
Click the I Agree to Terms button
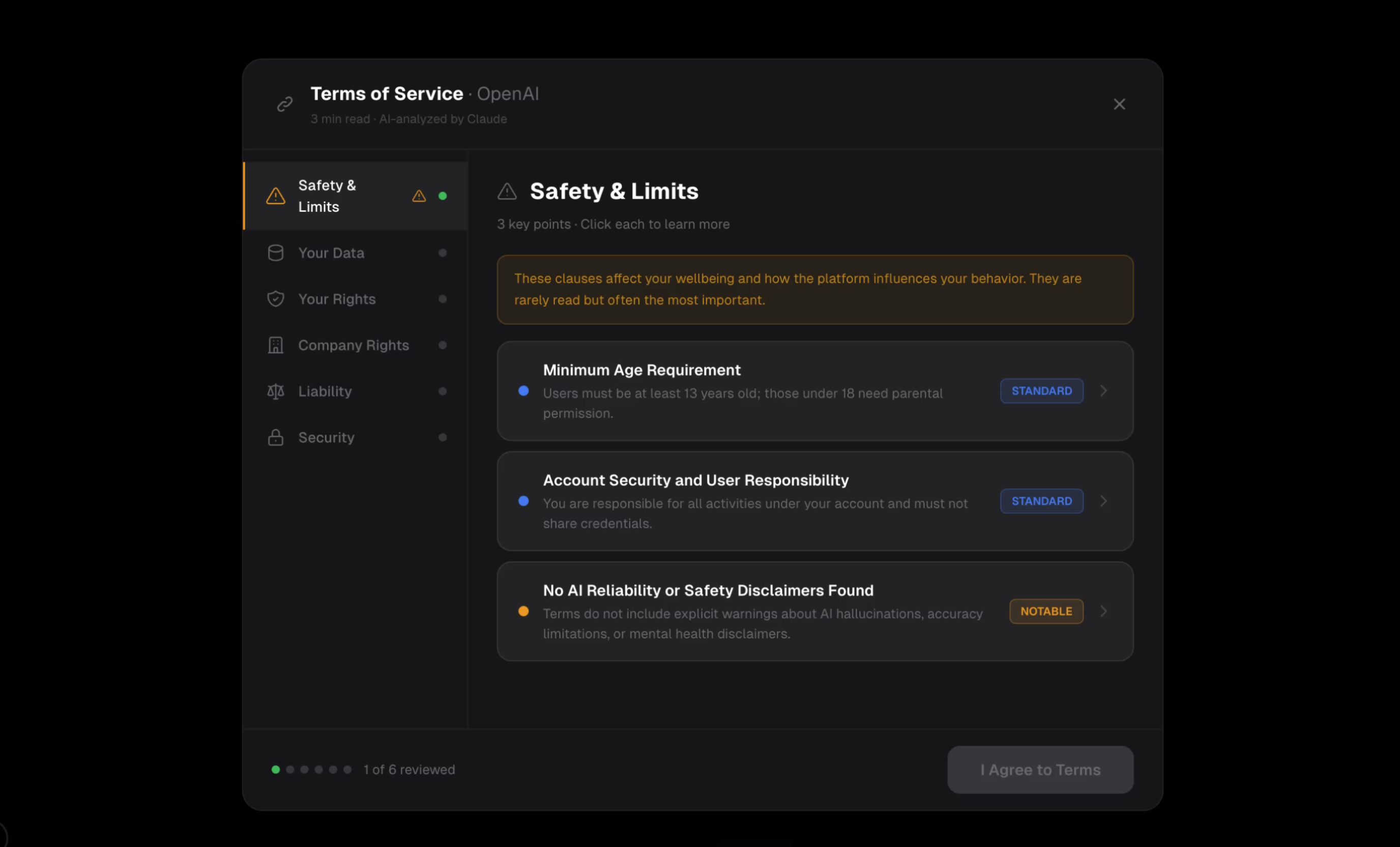click(1040, 770)
